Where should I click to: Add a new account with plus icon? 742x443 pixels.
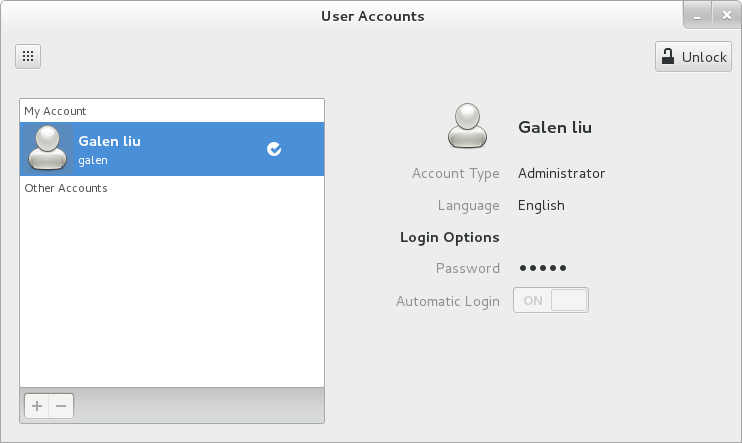37,406
